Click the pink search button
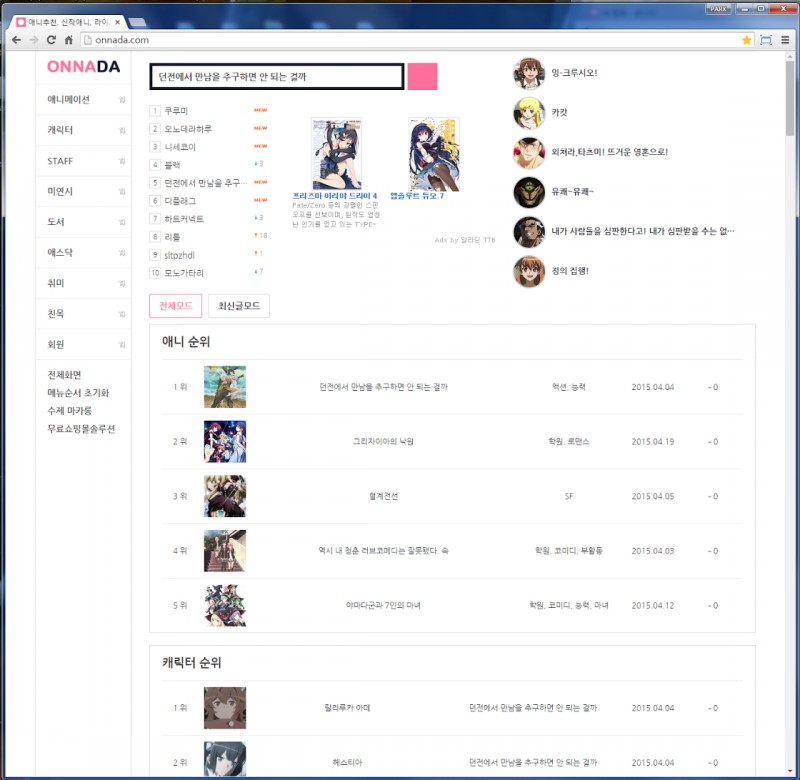800x780 pixels. [x=422, y=77]
